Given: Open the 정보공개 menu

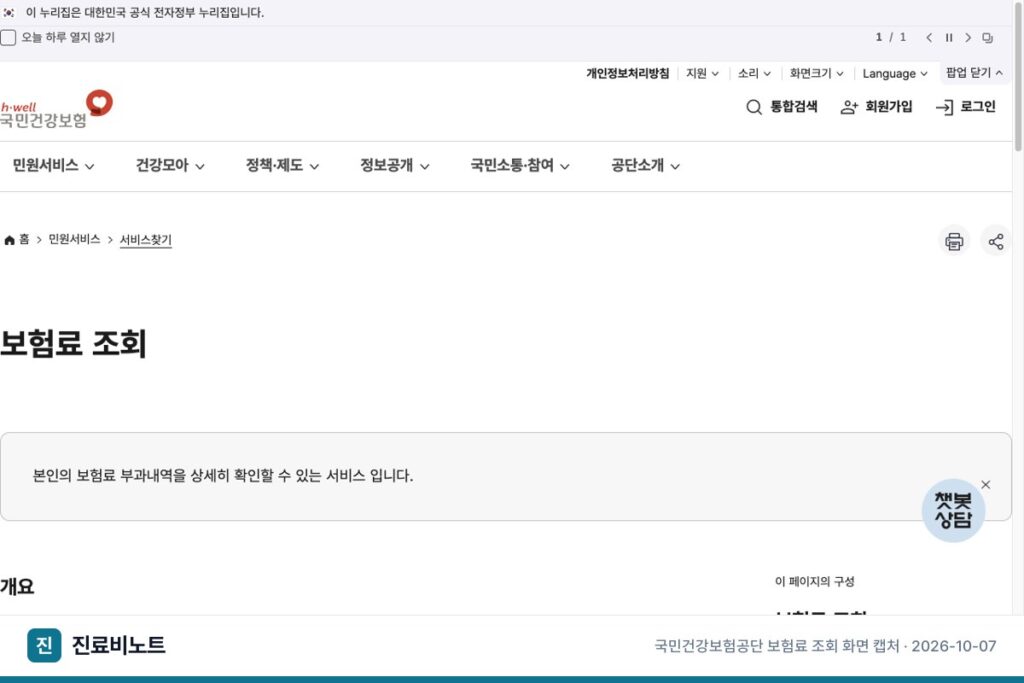Looking at the screenshot, I should [394, 165].
